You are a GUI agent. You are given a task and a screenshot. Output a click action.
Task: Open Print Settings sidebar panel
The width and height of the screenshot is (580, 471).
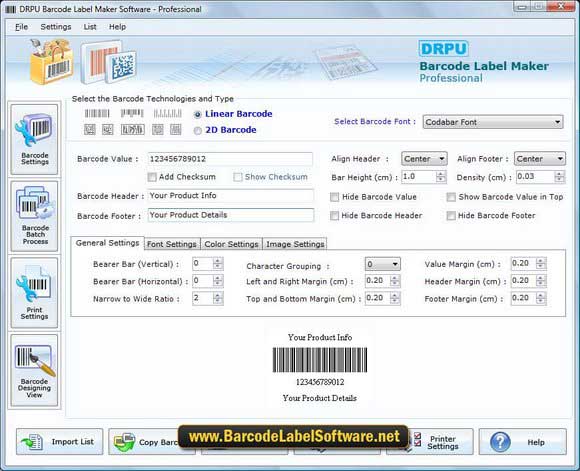coord(34,293)
